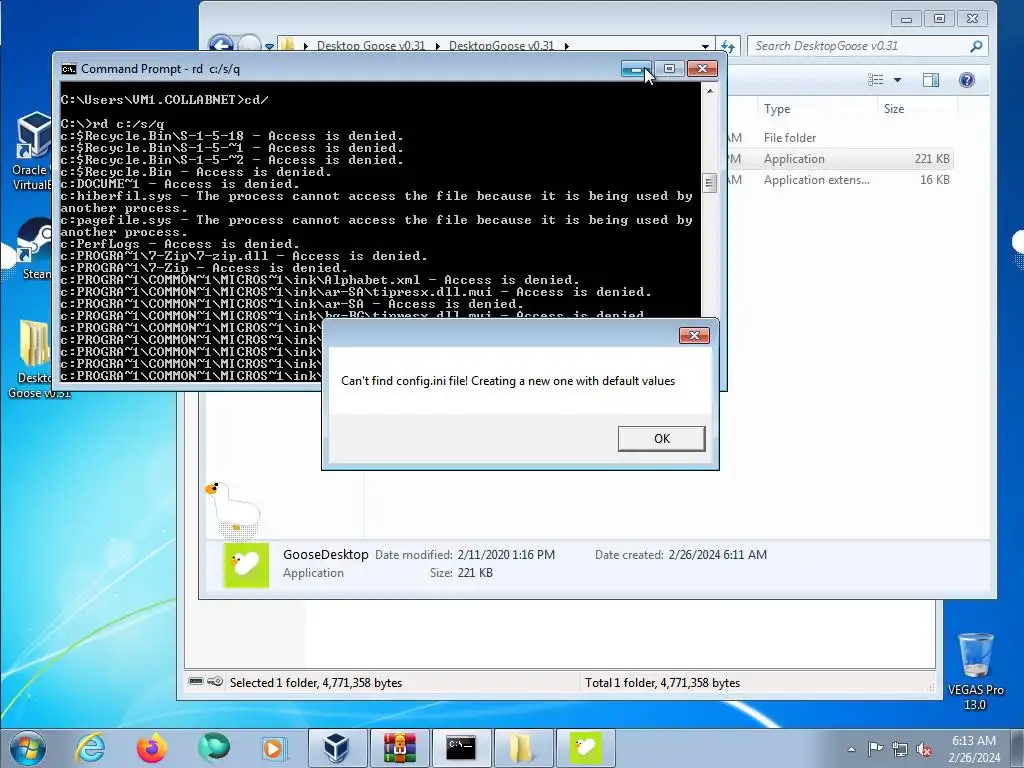This screenshot has height=768, width=1024.
Task: Launch Internet Explorer from the taskbar
Action: (x=91, y=748)
